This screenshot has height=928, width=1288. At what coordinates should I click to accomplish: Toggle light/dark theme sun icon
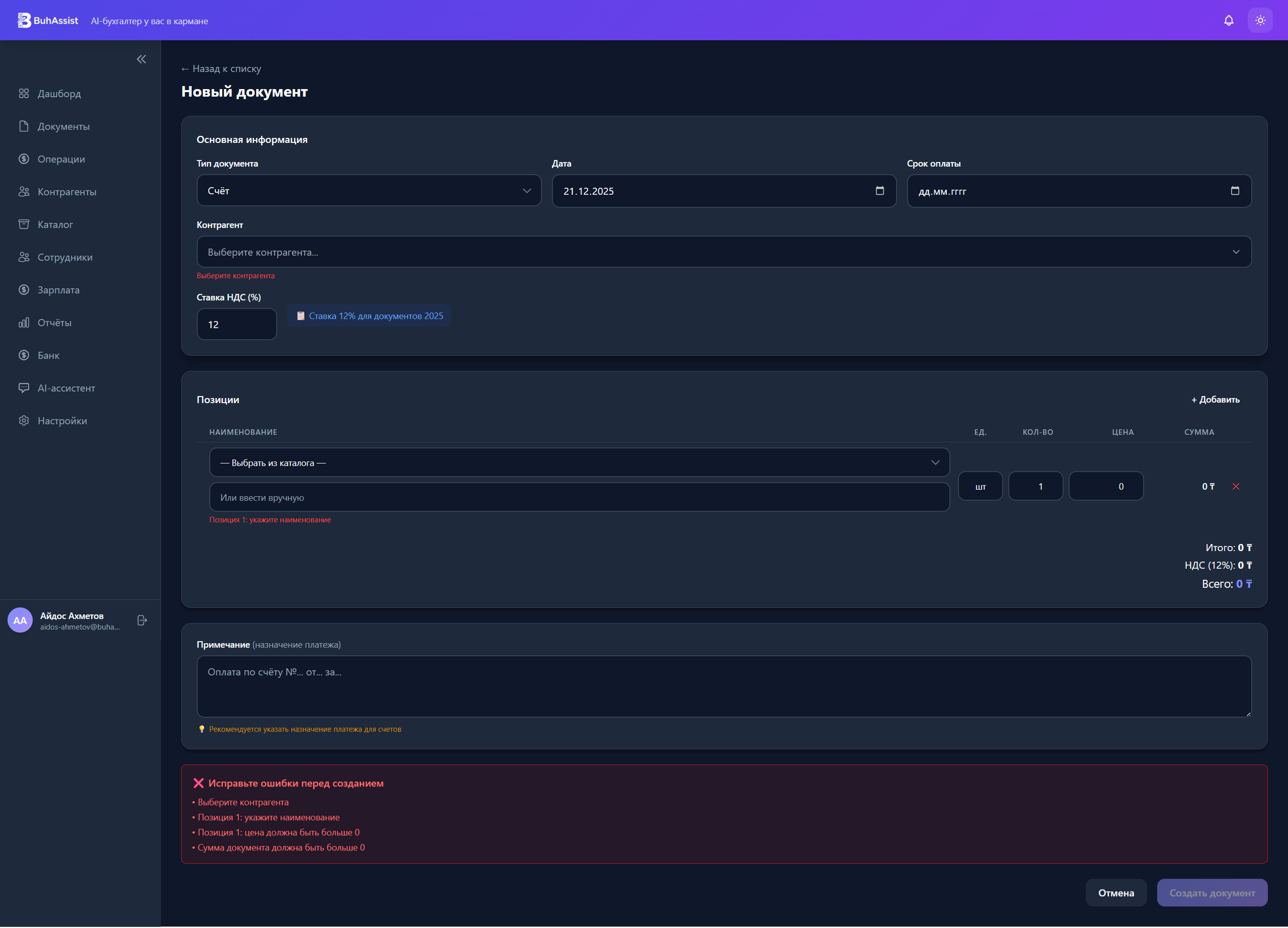coord(1260,21)
